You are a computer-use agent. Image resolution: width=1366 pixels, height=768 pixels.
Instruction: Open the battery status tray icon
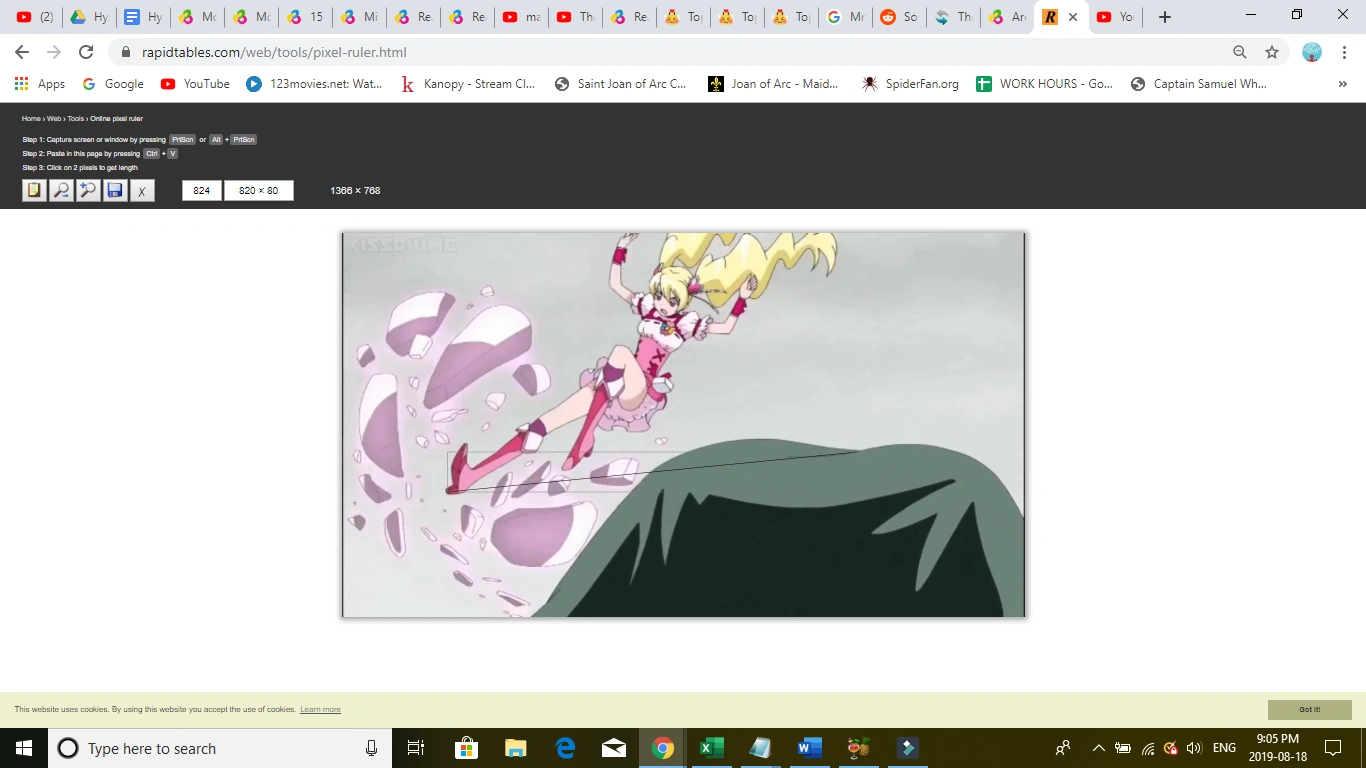click(1123, 748)
